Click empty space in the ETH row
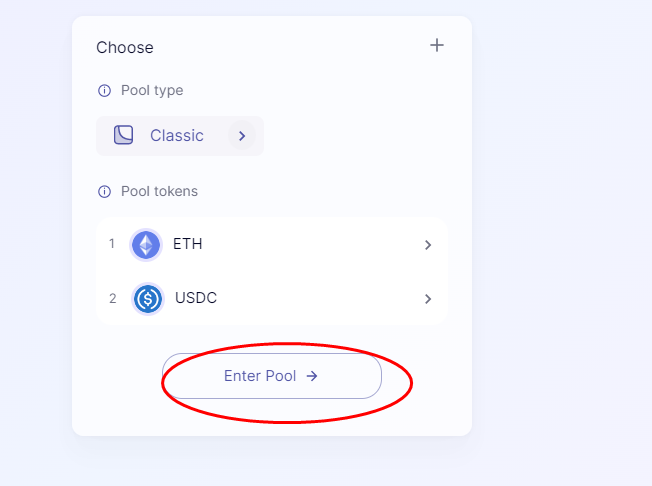Screen dimensions: 652x486 point(310,245)
